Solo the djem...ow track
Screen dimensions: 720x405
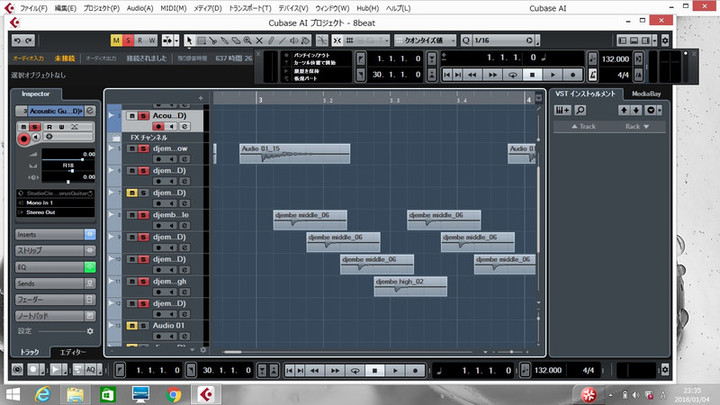click(143, 149)
